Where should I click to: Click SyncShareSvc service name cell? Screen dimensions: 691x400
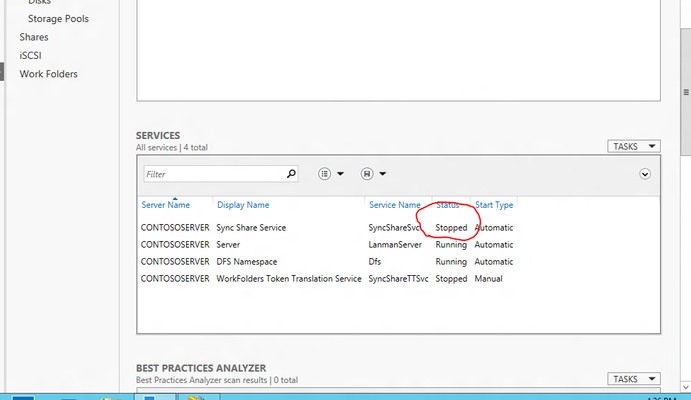tap(394, 228)
